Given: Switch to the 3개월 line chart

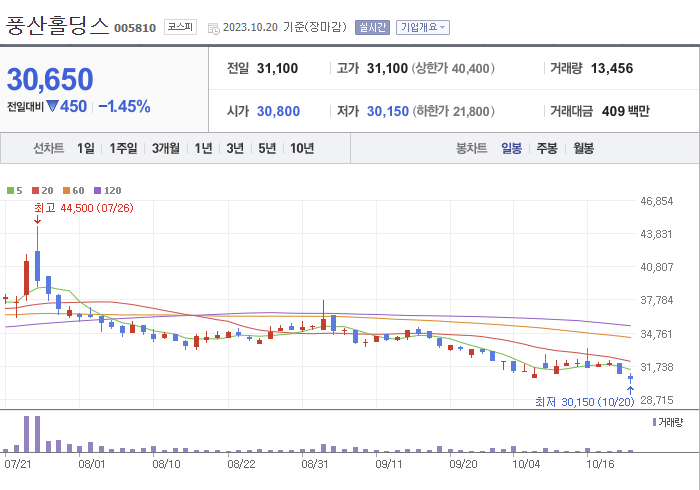Looking at the screenshot, I should (x=166, y=148).
